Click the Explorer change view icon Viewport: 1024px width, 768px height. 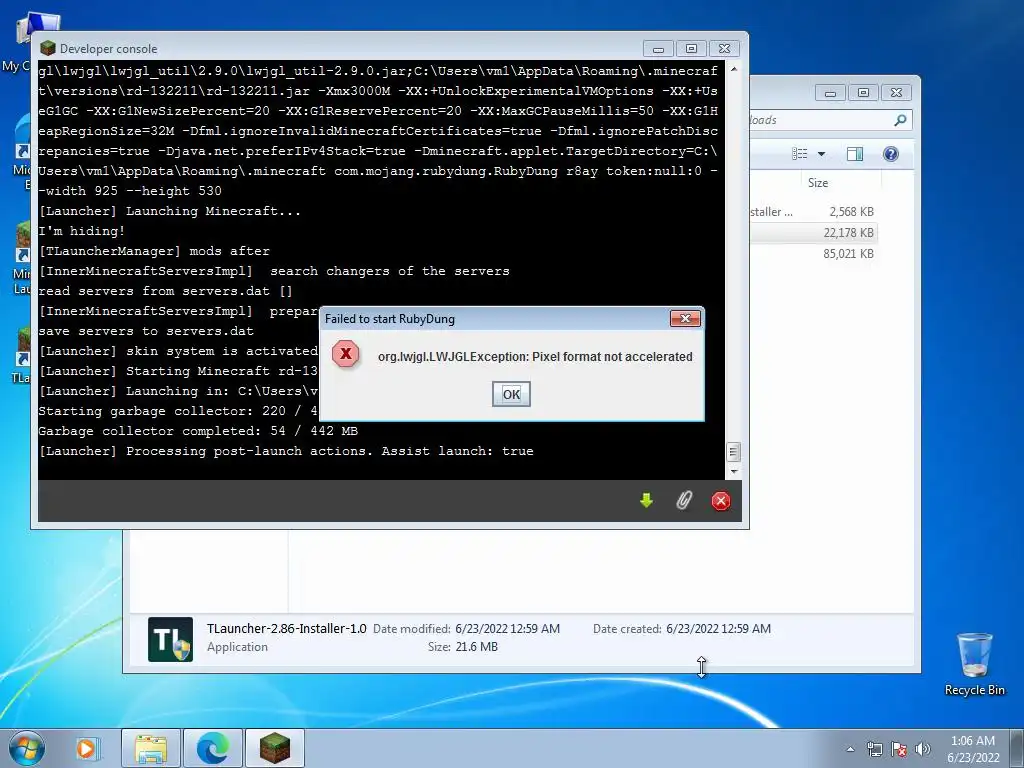click(x=799, y=153)
